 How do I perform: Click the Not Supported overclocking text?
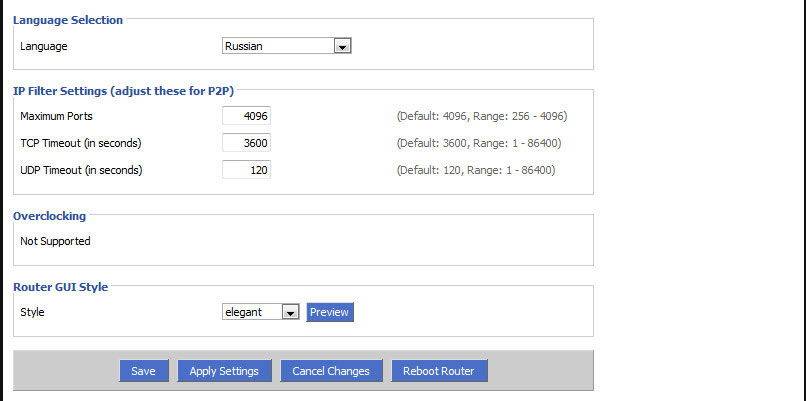(55, 241)
